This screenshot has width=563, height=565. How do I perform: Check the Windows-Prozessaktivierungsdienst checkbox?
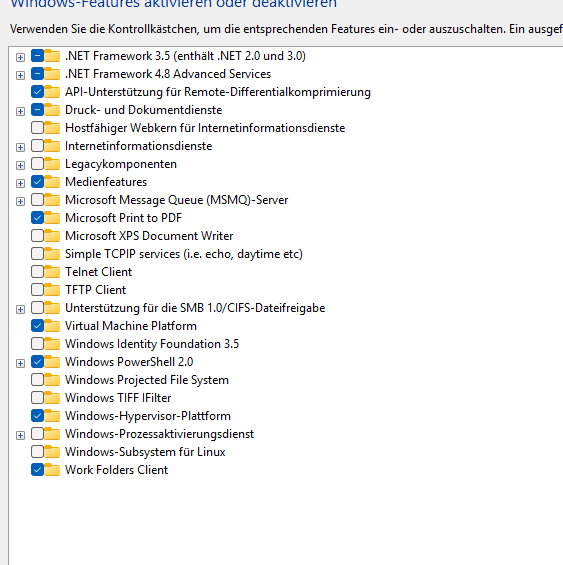37,434
